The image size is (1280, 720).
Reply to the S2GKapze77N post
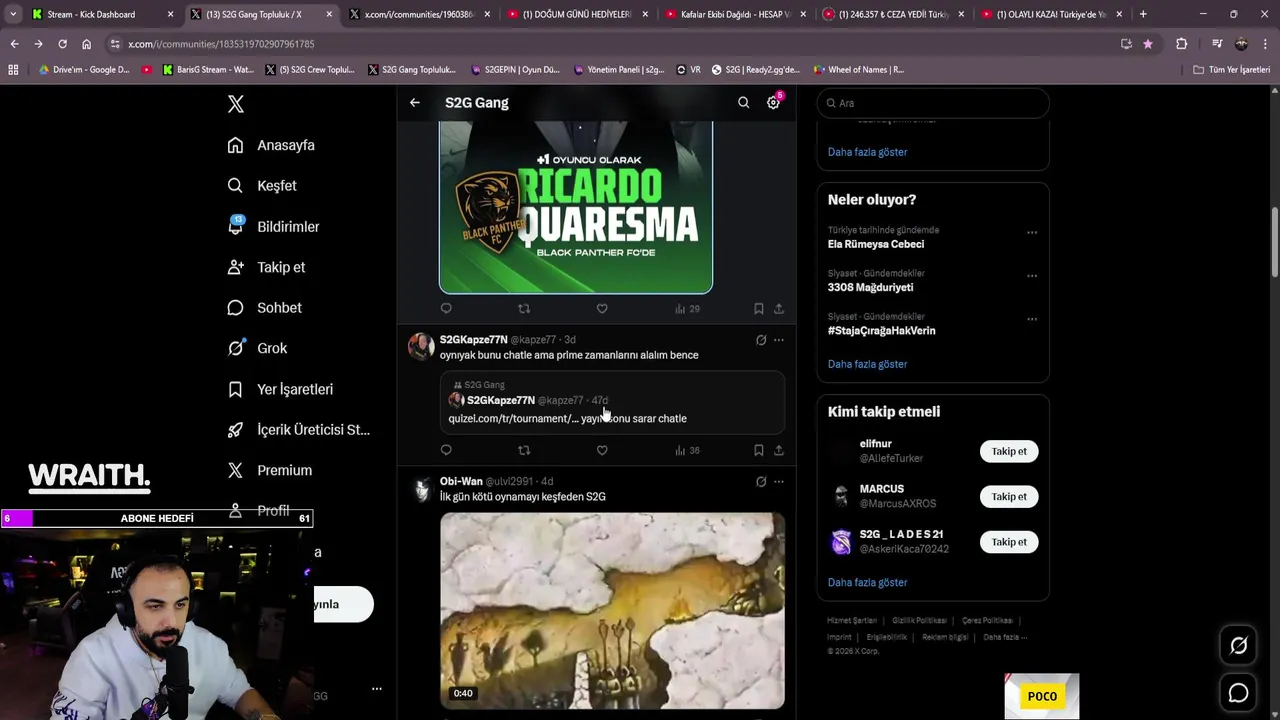(446, 450)
